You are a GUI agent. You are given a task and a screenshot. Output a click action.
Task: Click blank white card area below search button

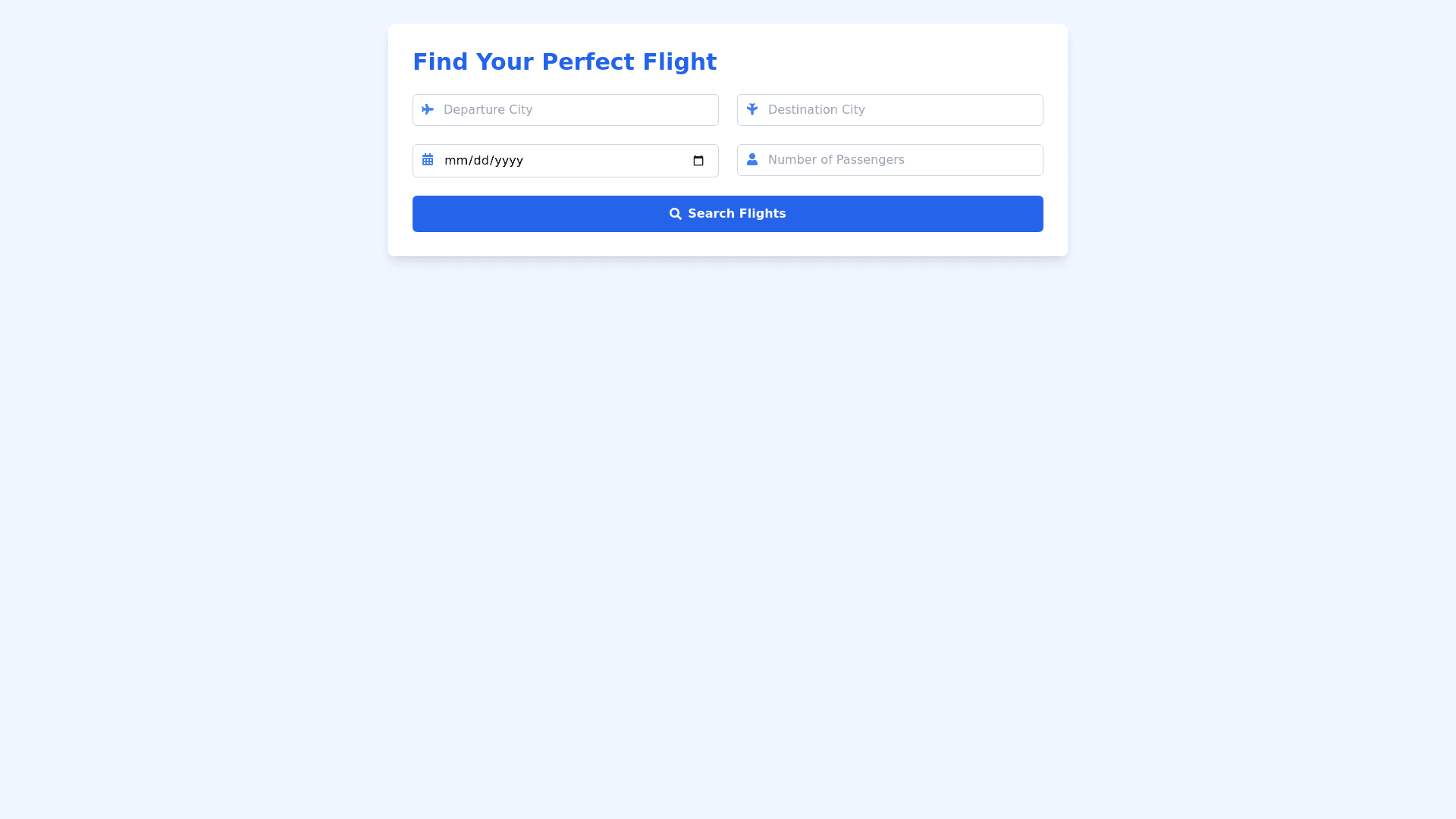728,244
